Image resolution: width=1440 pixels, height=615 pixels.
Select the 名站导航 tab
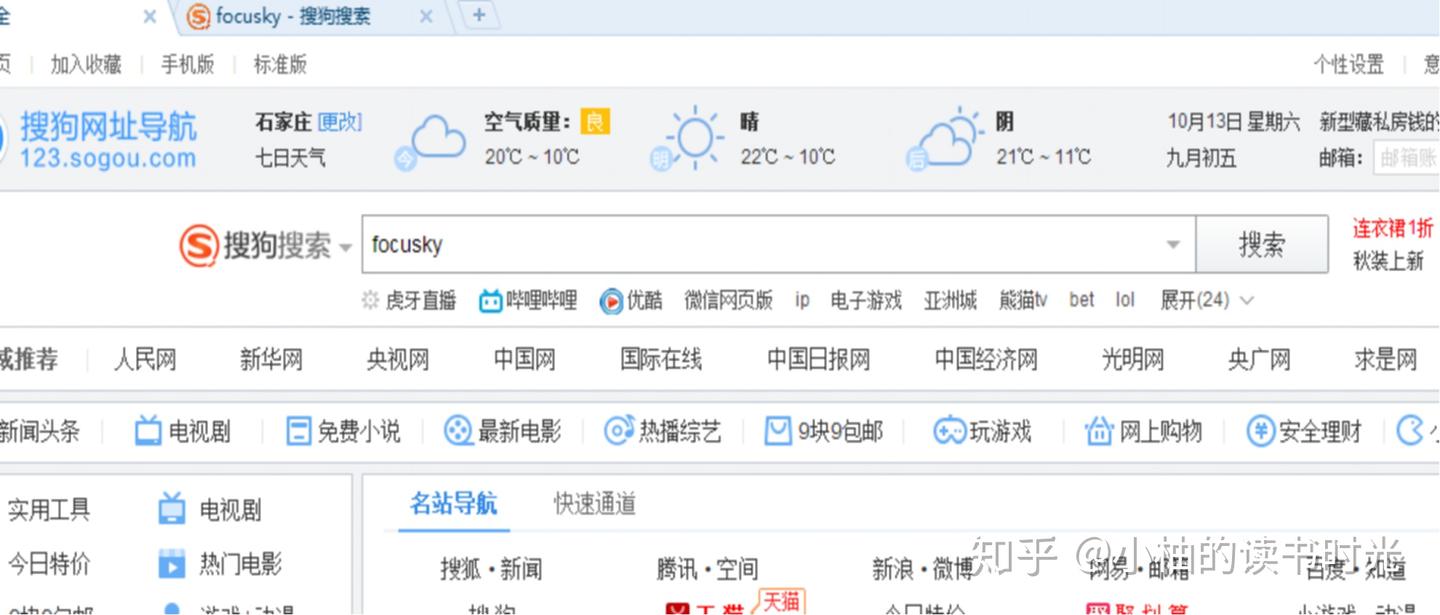click(x=455, y=505)
